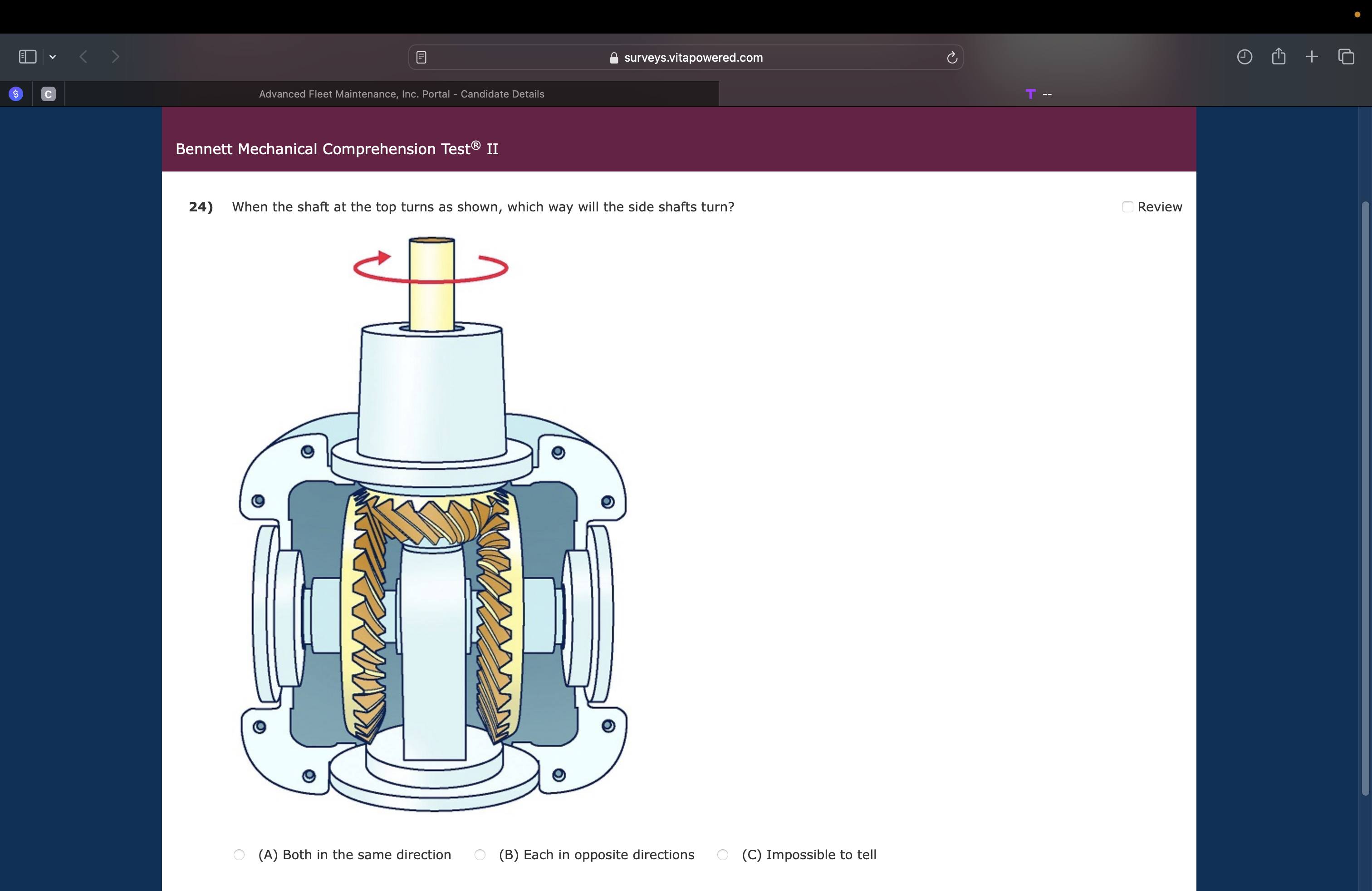The width and height of the screenshot is (1372, 891).
Task: Expand sidebar tab group dropdown arrow
Action: click(53, 56)
